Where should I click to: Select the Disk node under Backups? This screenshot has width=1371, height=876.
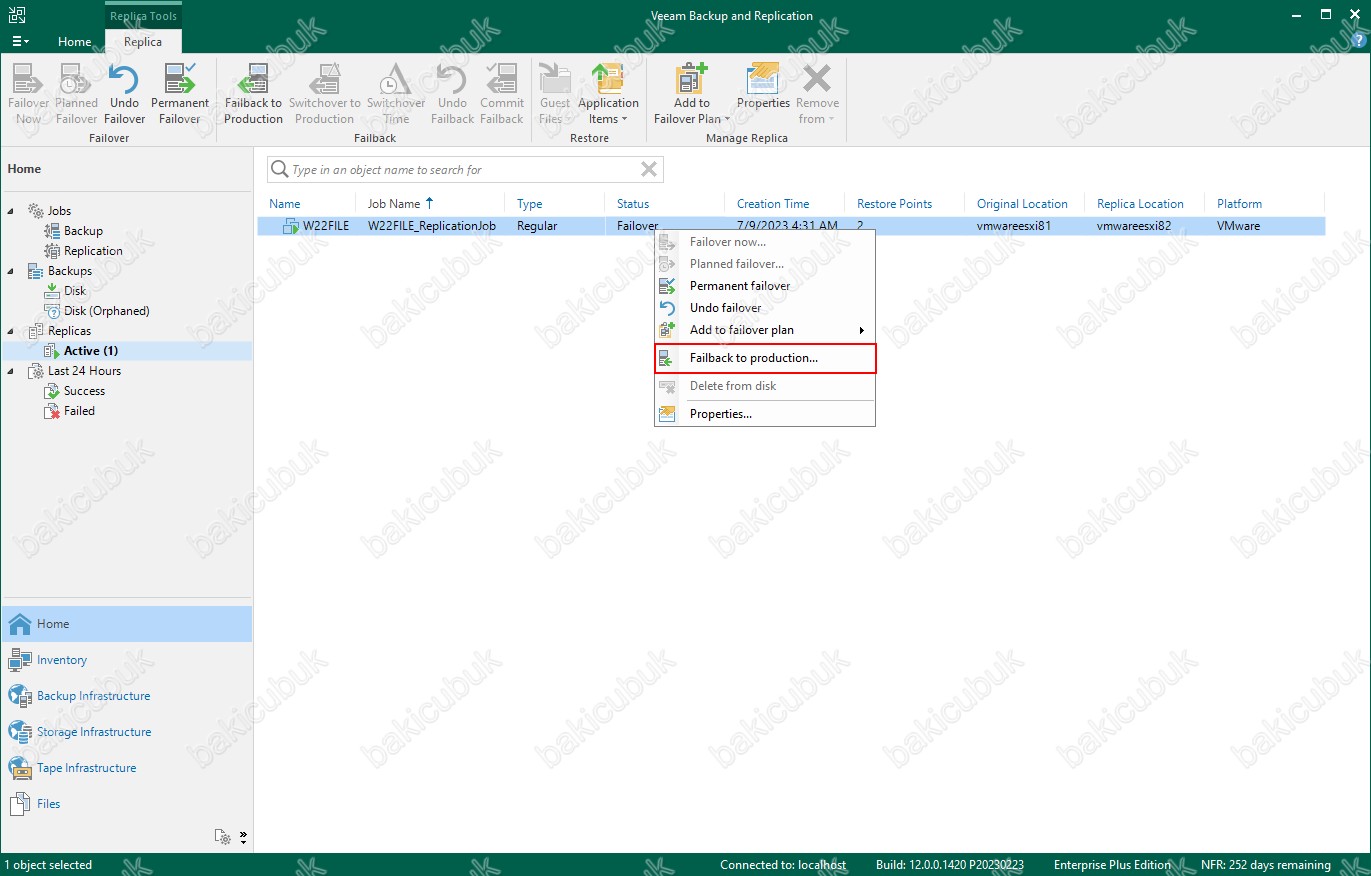[x=75, y=291]
